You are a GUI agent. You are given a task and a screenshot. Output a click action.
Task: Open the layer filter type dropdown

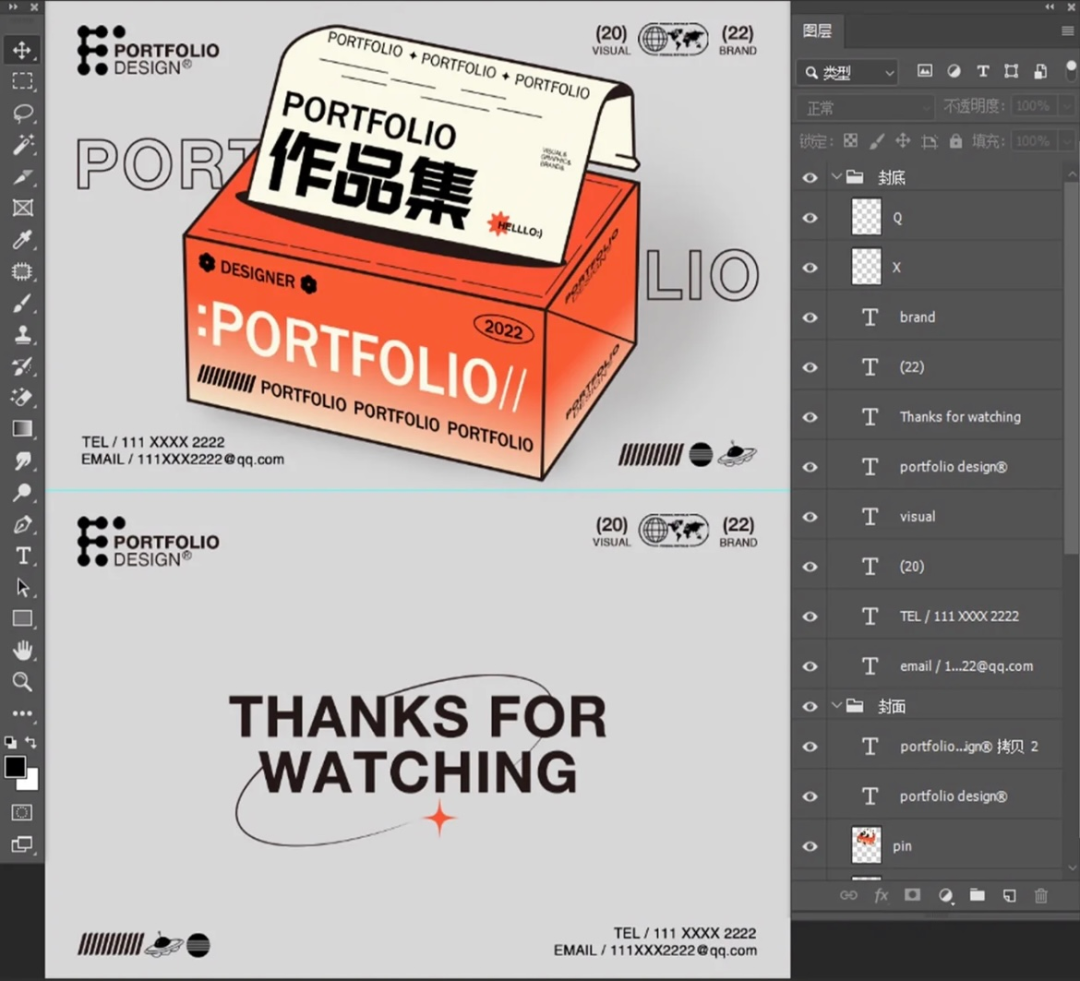click(x=848, y=72)
